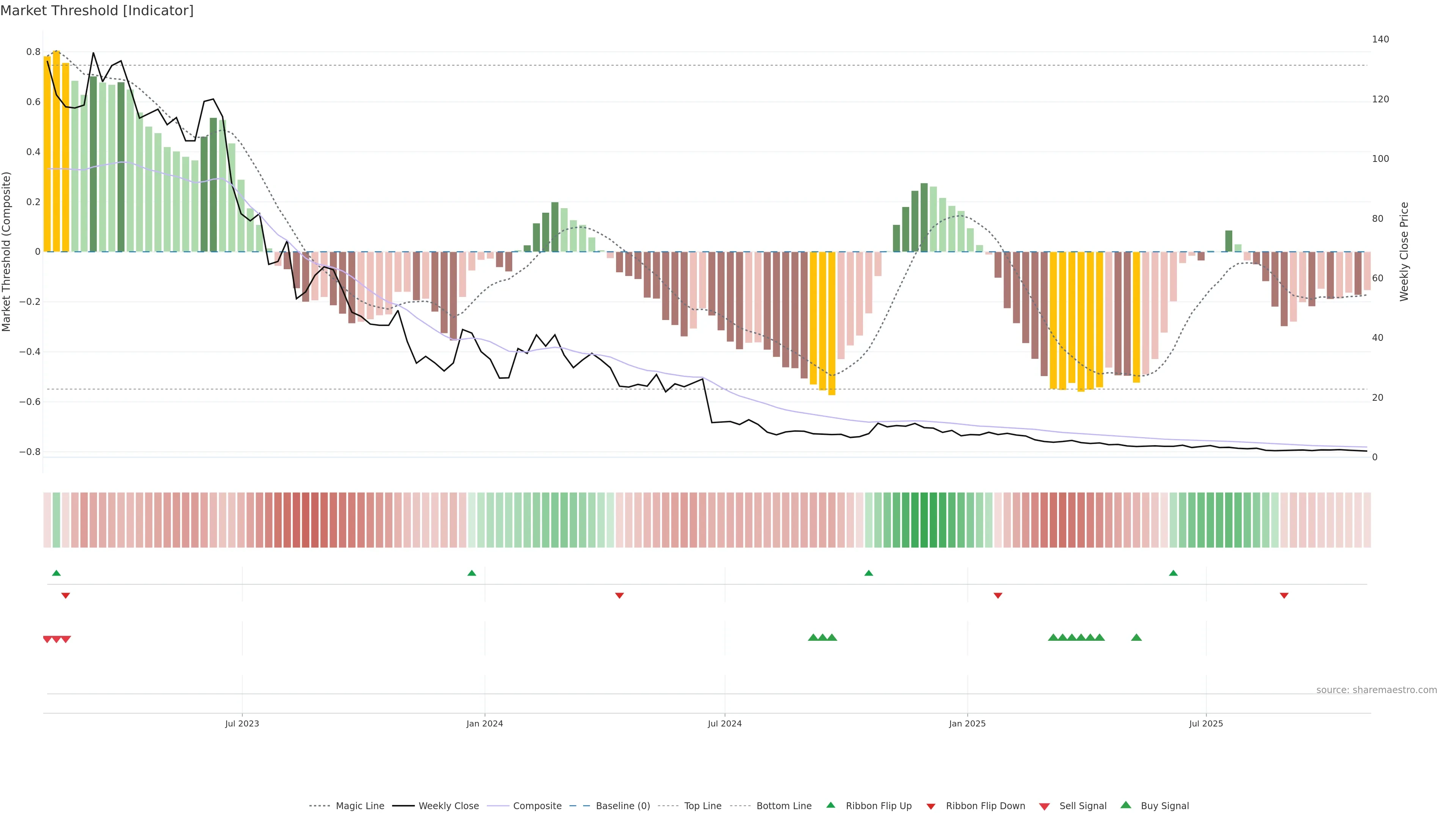The width and height of the screenshot is (1456, 819).
Task: Click ribbon flip up marker just before Jul 2025
Action: [1174, 573]
